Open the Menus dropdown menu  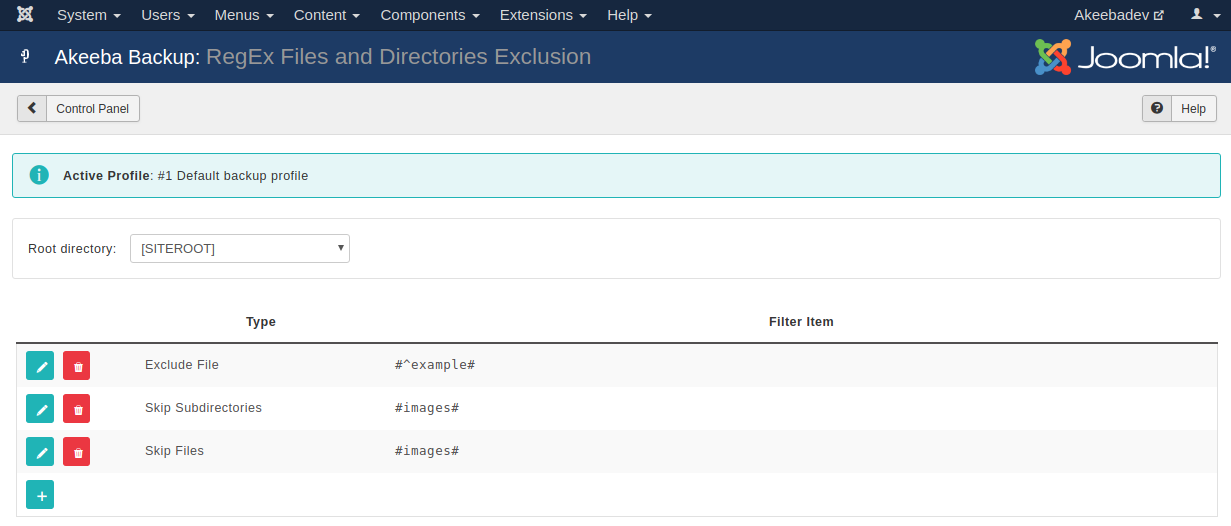[x=244, y=15]
